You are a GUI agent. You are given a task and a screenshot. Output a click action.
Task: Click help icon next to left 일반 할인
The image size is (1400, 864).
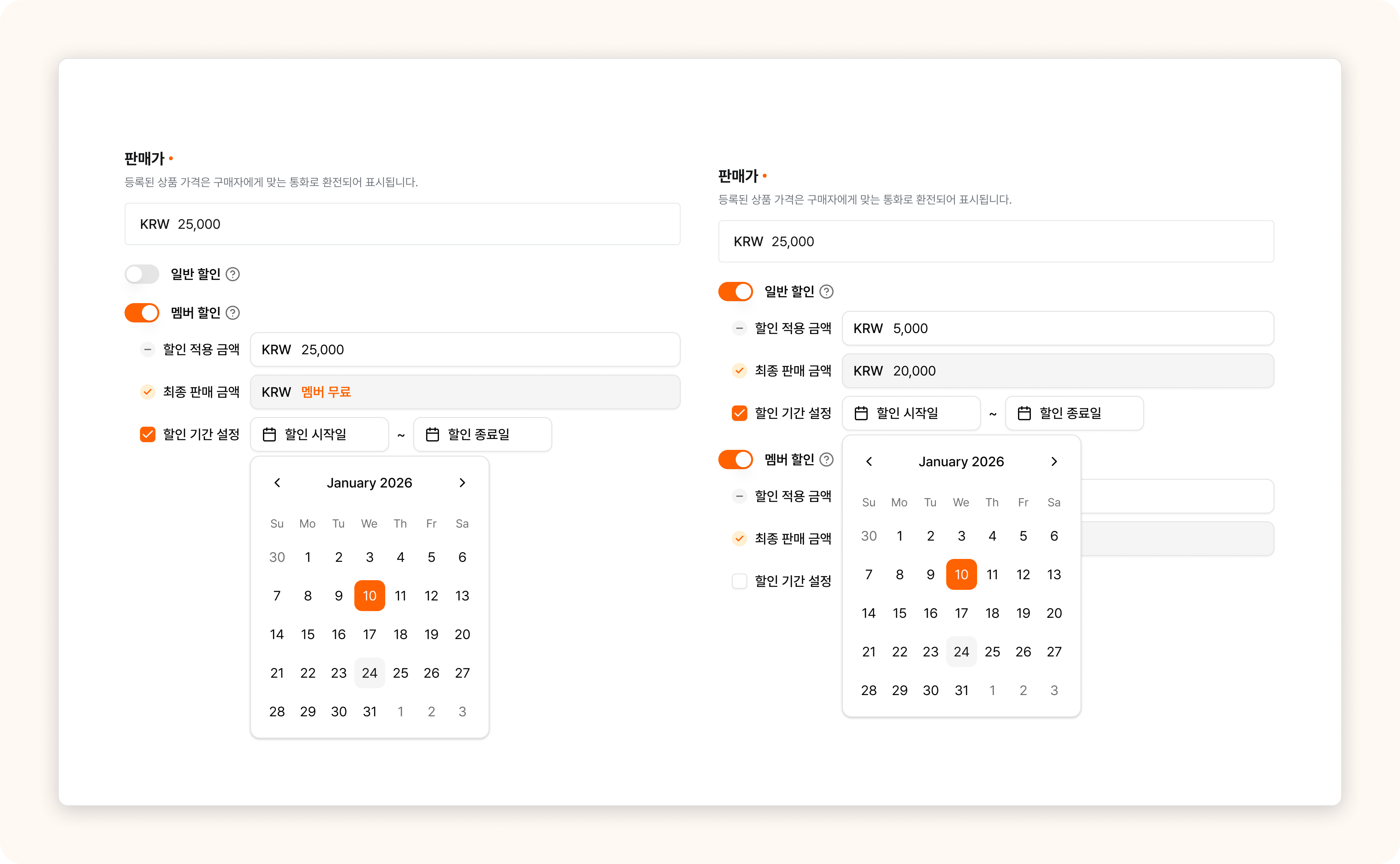pyautogui.click(x=233, y=274)
